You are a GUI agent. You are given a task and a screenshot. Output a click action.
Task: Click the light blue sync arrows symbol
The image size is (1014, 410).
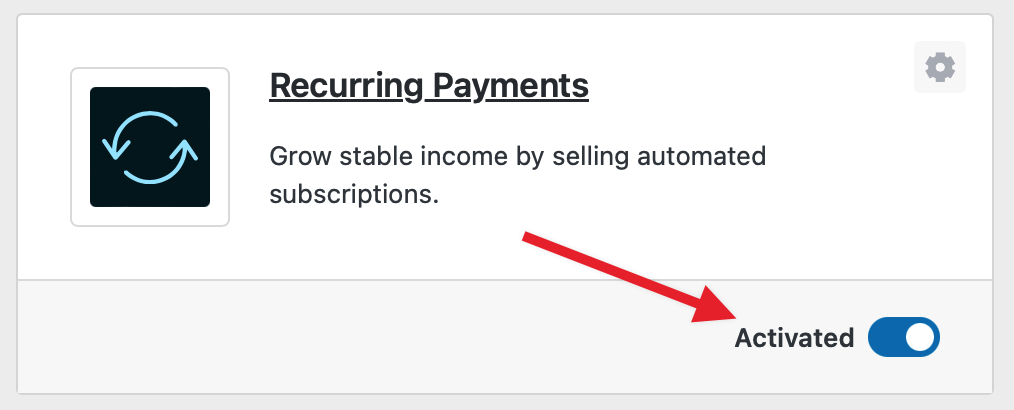click(x=150, y=147)
